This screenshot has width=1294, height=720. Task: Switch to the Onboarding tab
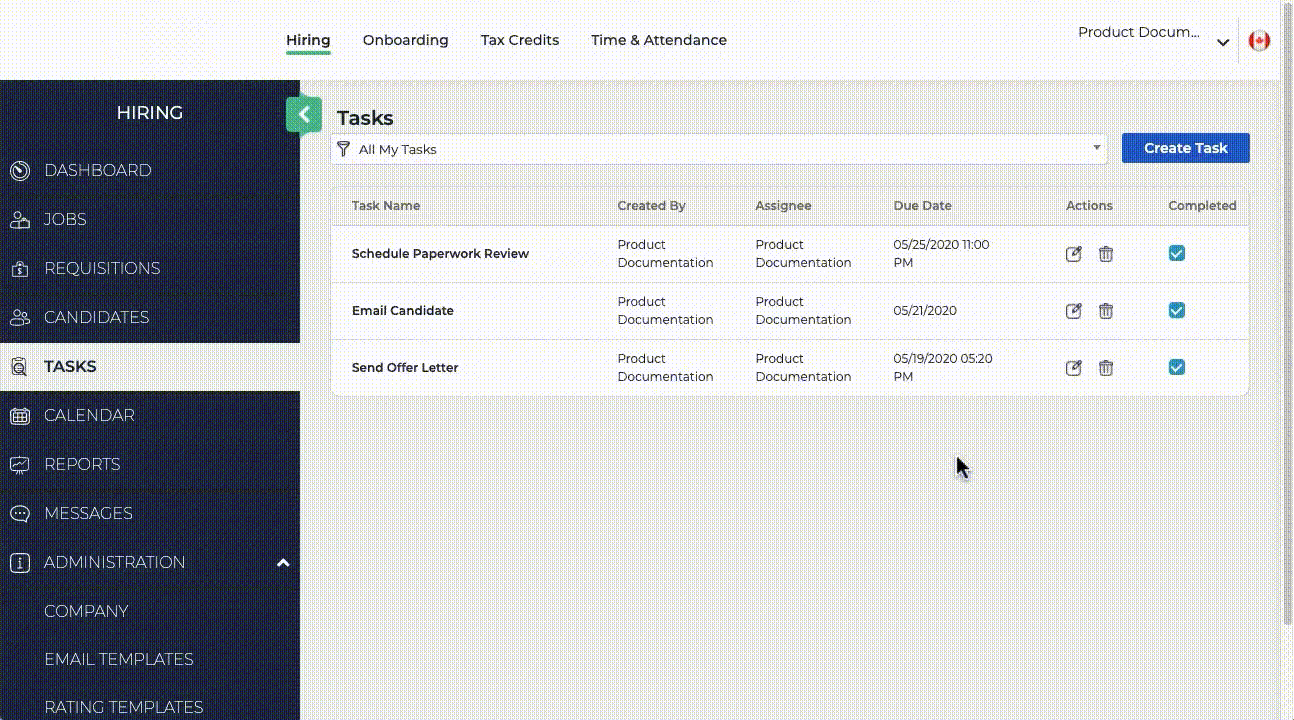[x=405, y=40]
